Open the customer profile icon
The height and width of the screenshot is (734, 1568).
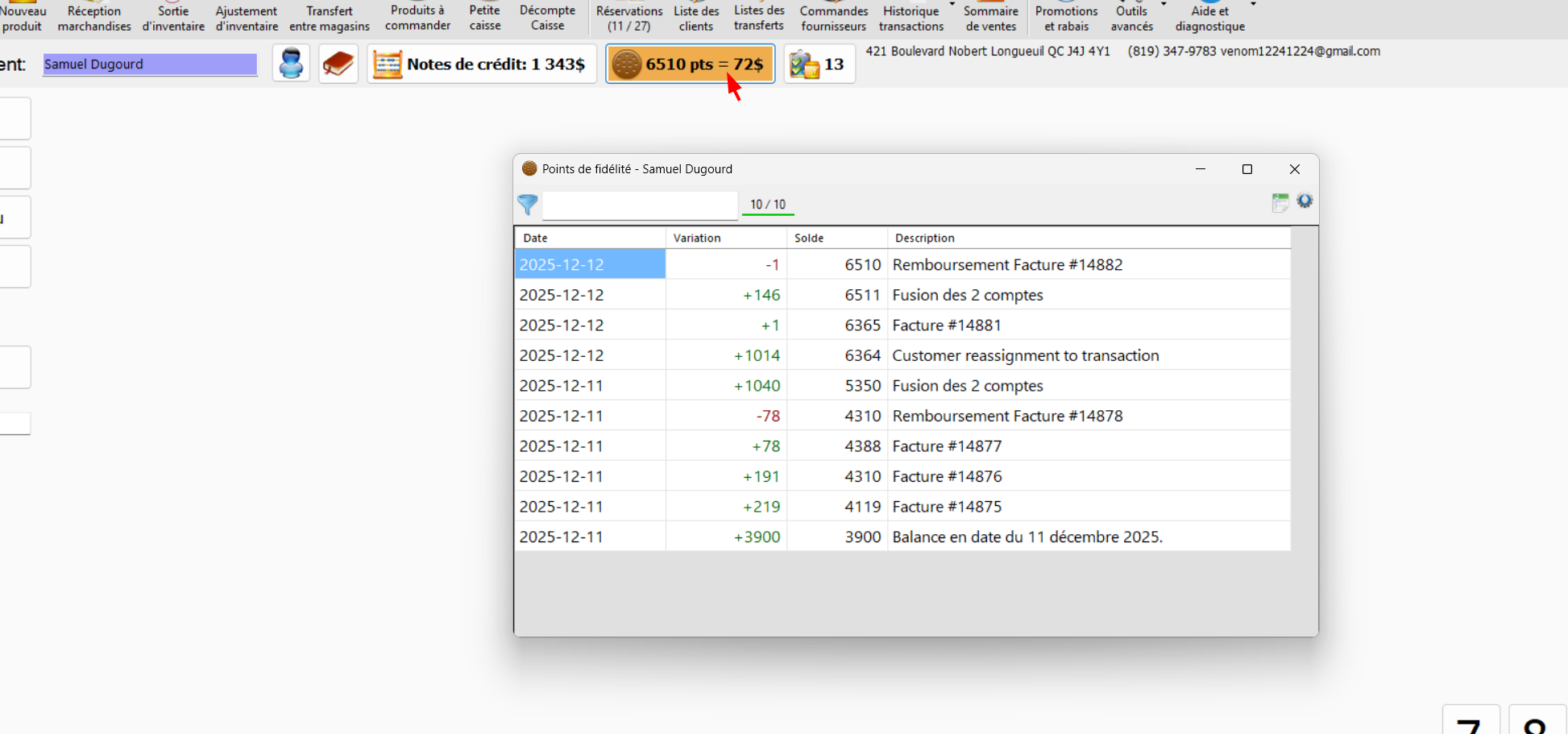click(291, 64)
